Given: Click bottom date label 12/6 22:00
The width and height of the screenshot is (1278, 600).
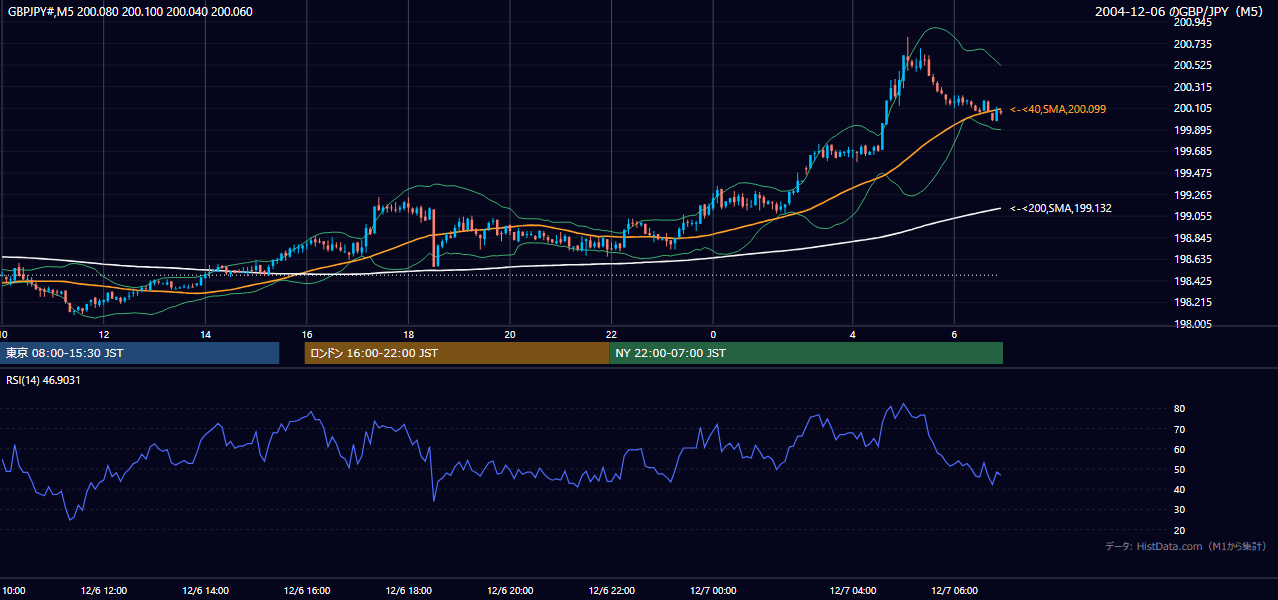Looking at the screenshot, I should pos(612,591).
